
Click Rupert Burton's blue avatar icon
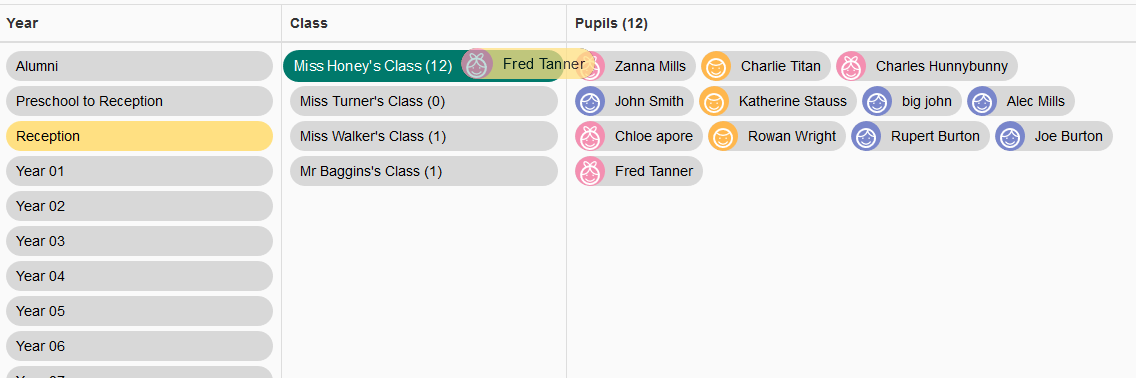[x=866, y=136]
